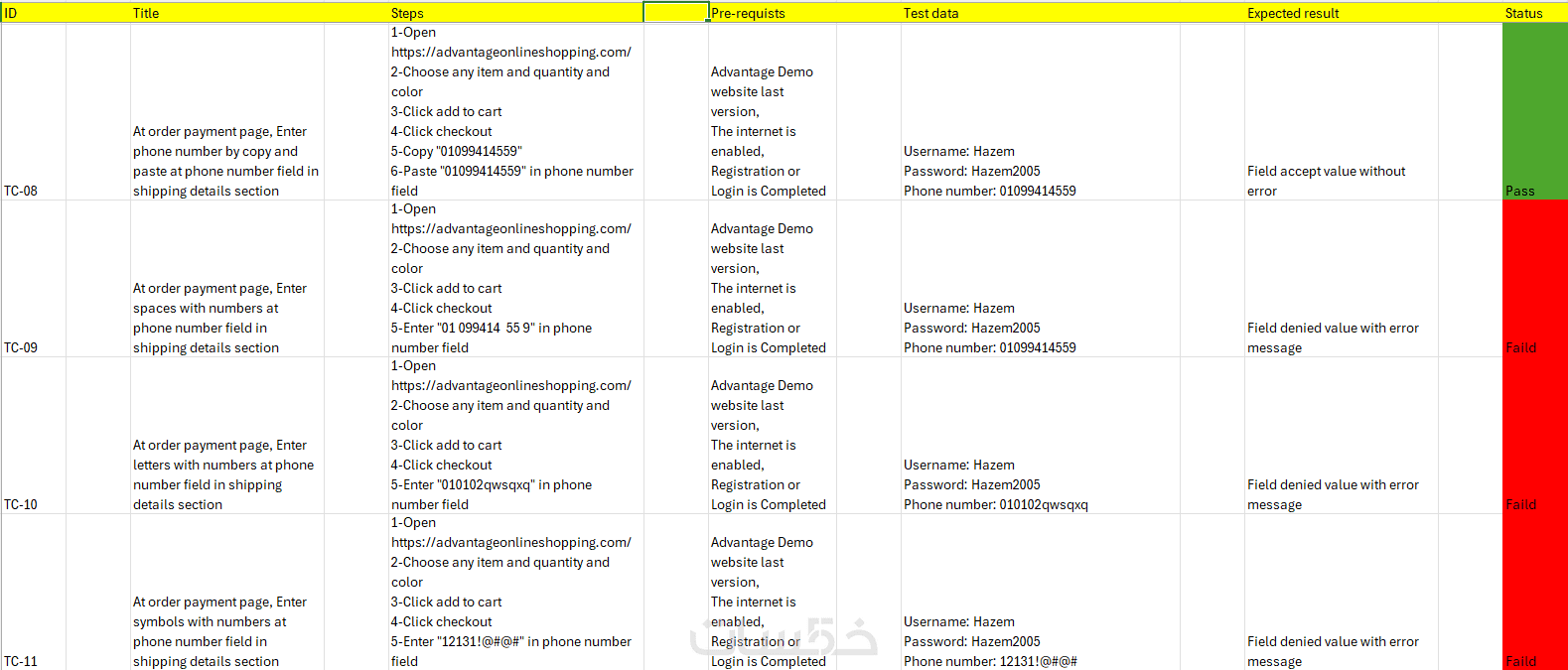Select the ID header cell
This screenshot has height=670, width=1568.
[x=33, y=13]
